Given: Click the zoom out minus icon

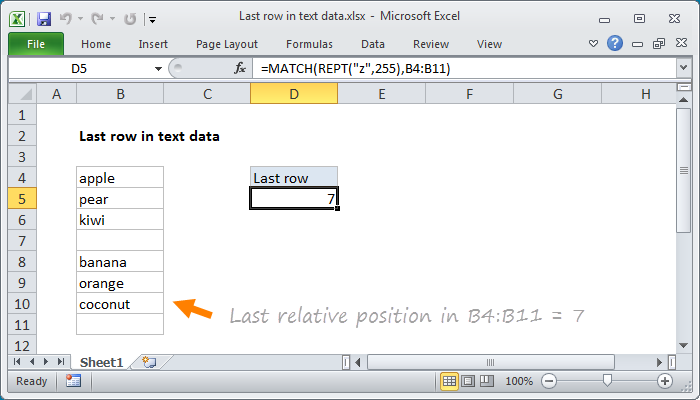Looking at the screenshot, I should coord(548,381).
